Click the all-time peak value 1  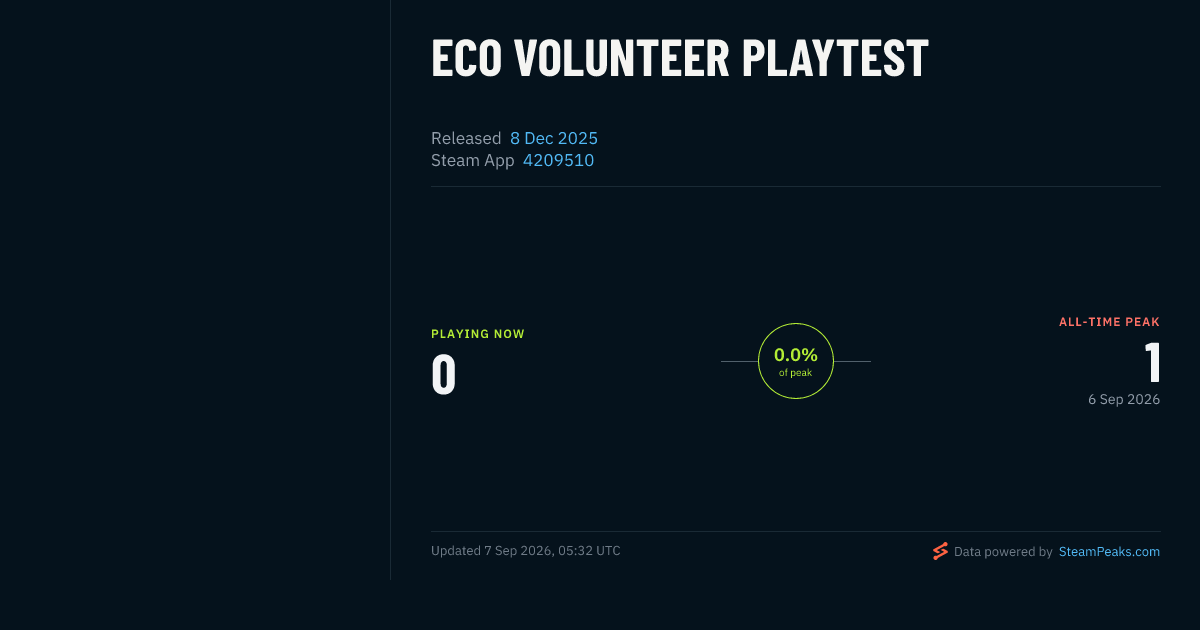[x=1152, y=362]
